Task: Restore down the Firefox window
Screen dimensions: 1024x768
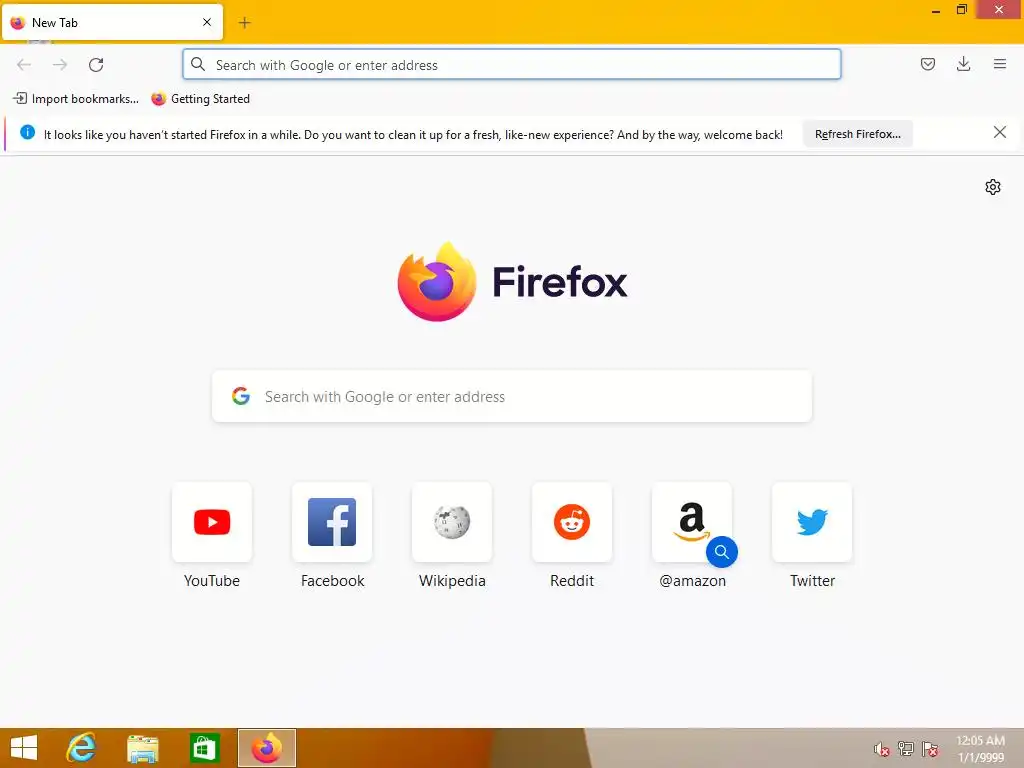Action: click(x=961, y=9)
